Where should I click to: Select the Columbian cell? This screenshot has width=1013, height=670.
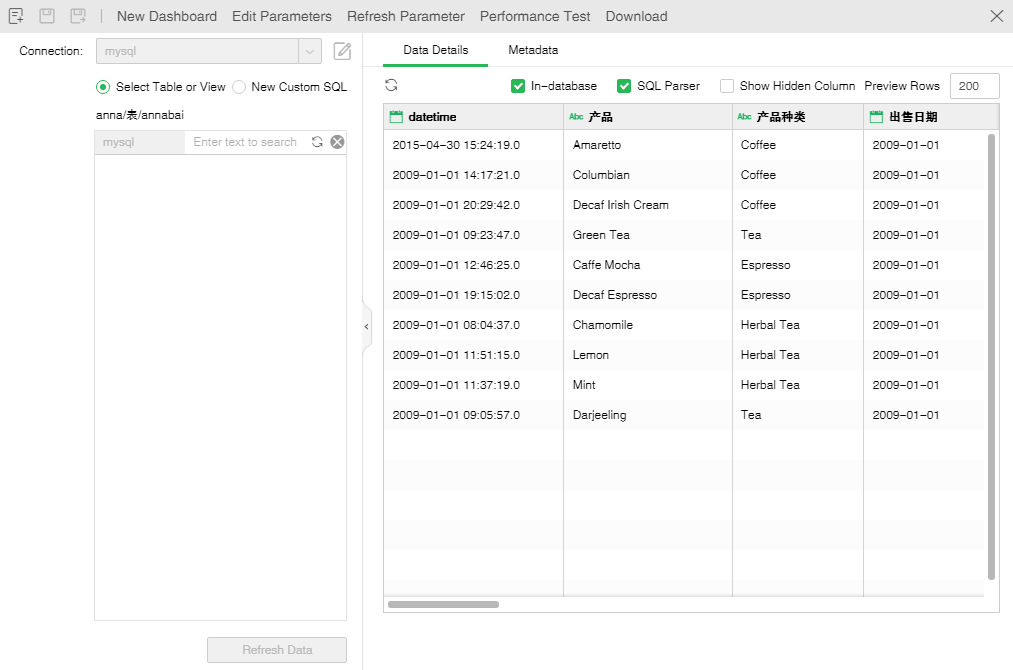click(x=648, y=175)
